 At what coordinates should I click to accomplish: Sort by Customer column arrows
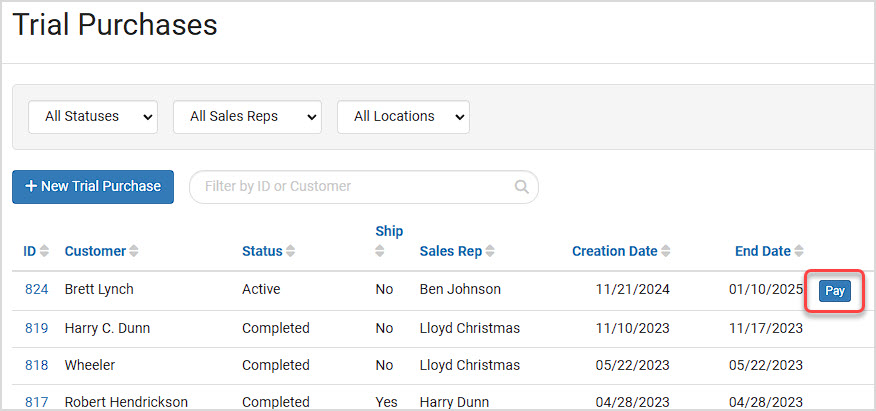point(133,251)
